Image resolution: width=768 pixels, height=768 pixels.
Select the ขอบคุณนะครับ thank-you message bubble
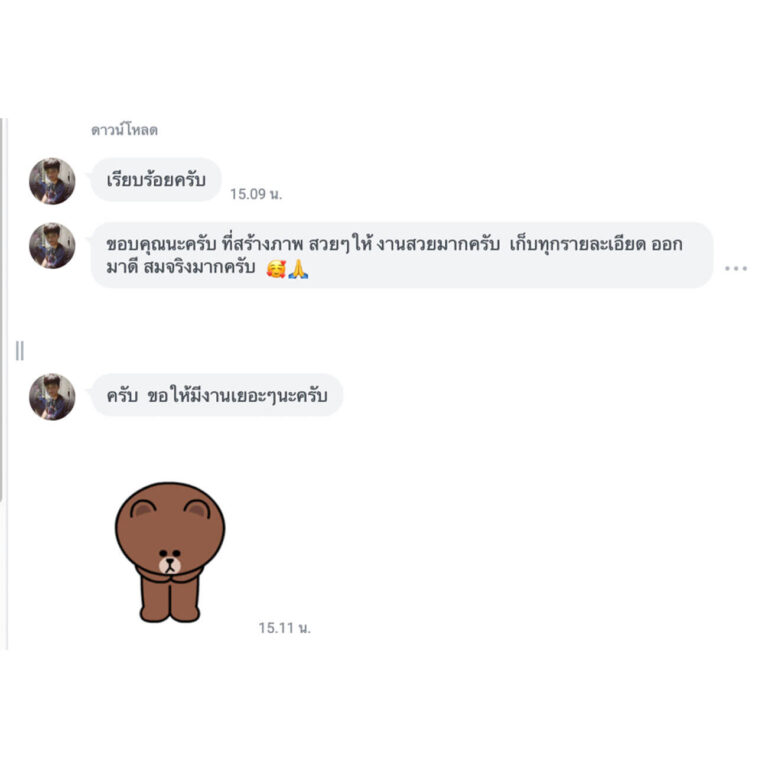coord(402,255)
